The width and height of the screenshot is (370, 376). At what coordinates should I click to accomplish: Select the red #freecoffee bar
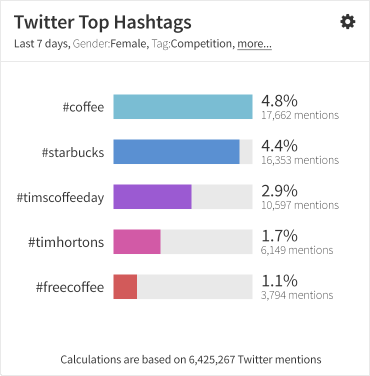tap(125, 287)
